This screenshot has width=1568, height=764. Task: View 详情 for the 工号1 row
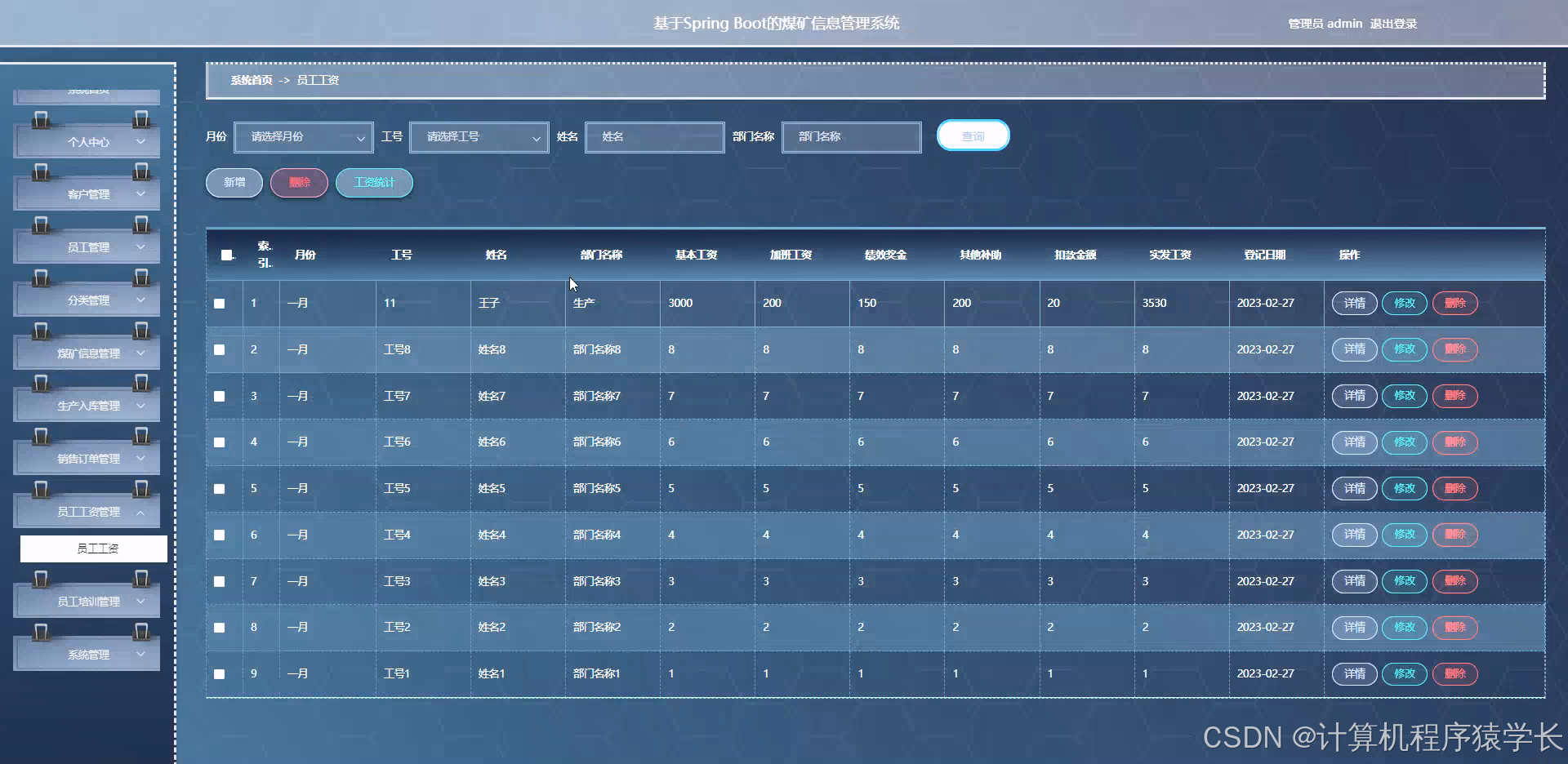click(1355, 674)
